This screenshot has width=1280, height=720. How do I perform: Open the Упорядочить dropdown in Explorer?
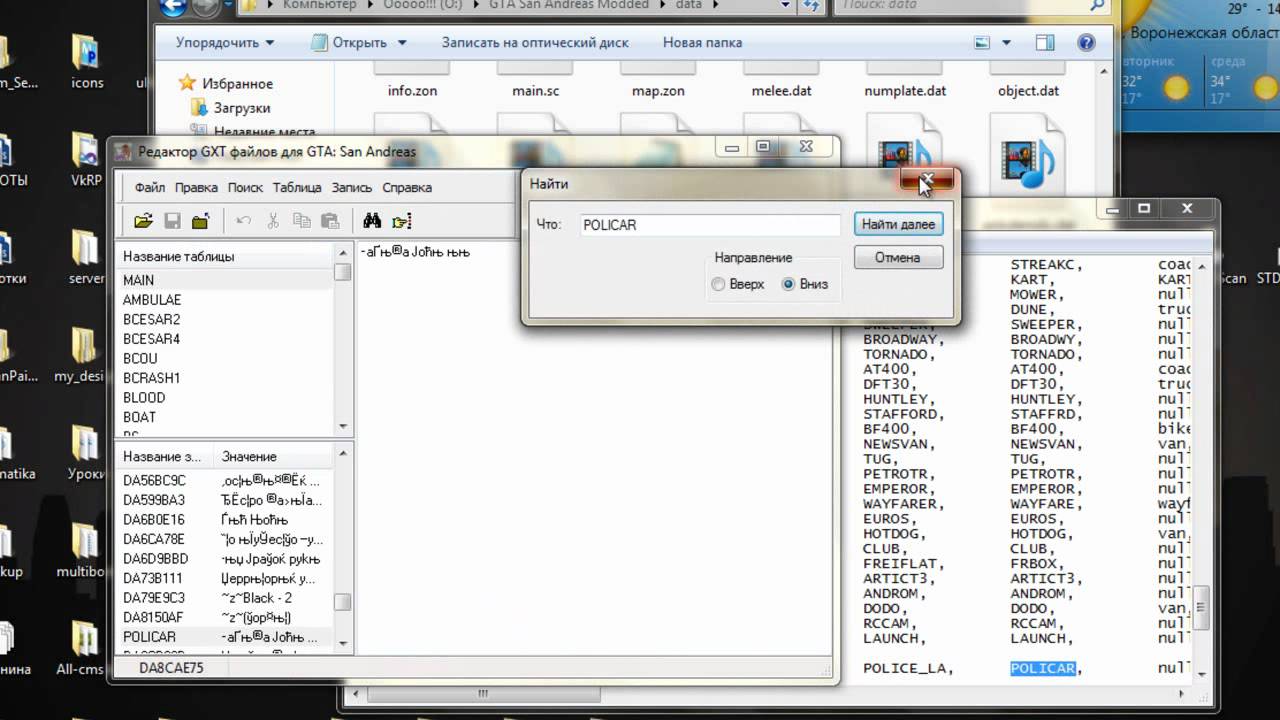pyautogui.click(x=224, y=43)
